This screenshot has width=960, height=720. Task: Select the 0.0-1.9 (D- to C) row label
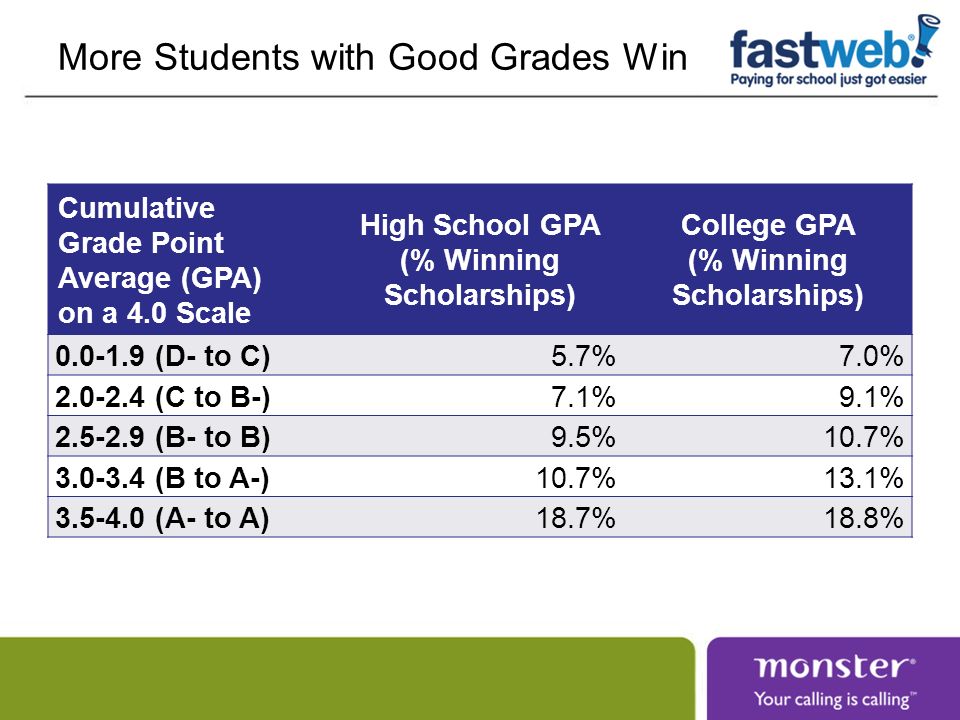click(x=163, y=356)
